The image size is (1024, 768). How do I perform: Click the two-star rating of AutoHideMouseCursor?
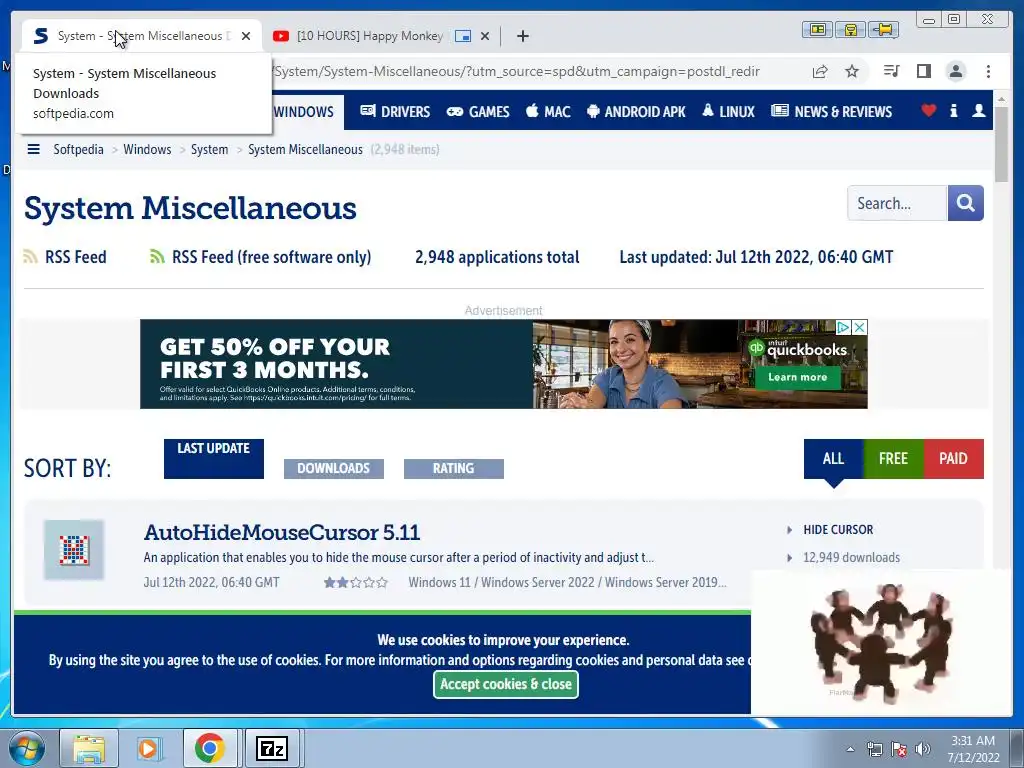pyautogui.click(x=355, y=583)
